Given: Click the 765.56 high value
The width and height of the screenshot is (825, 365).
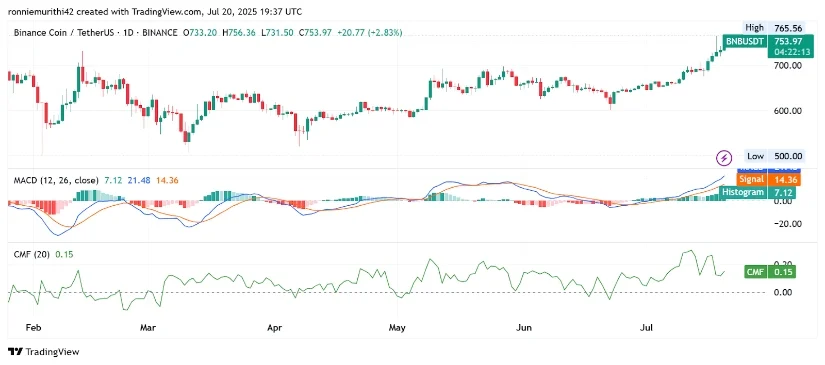Looking at the screenshot, I should pyautogui.click(x=787, y=27).
